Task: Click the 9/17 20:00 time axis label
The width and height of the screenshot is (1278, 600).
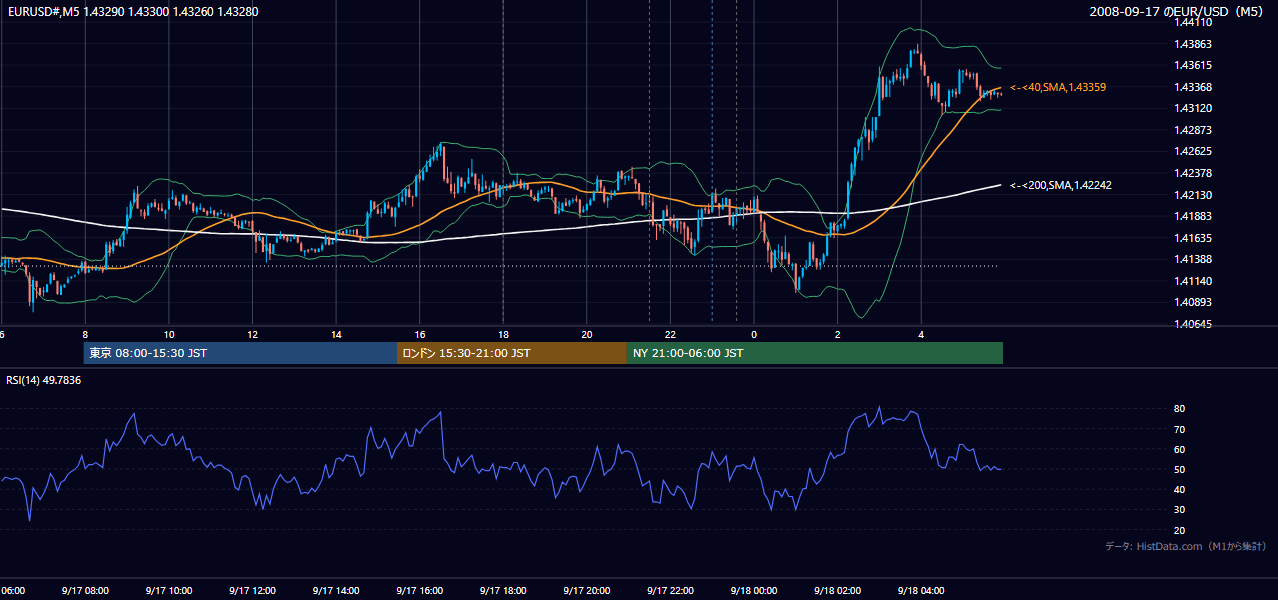Action: coord(587,590)
